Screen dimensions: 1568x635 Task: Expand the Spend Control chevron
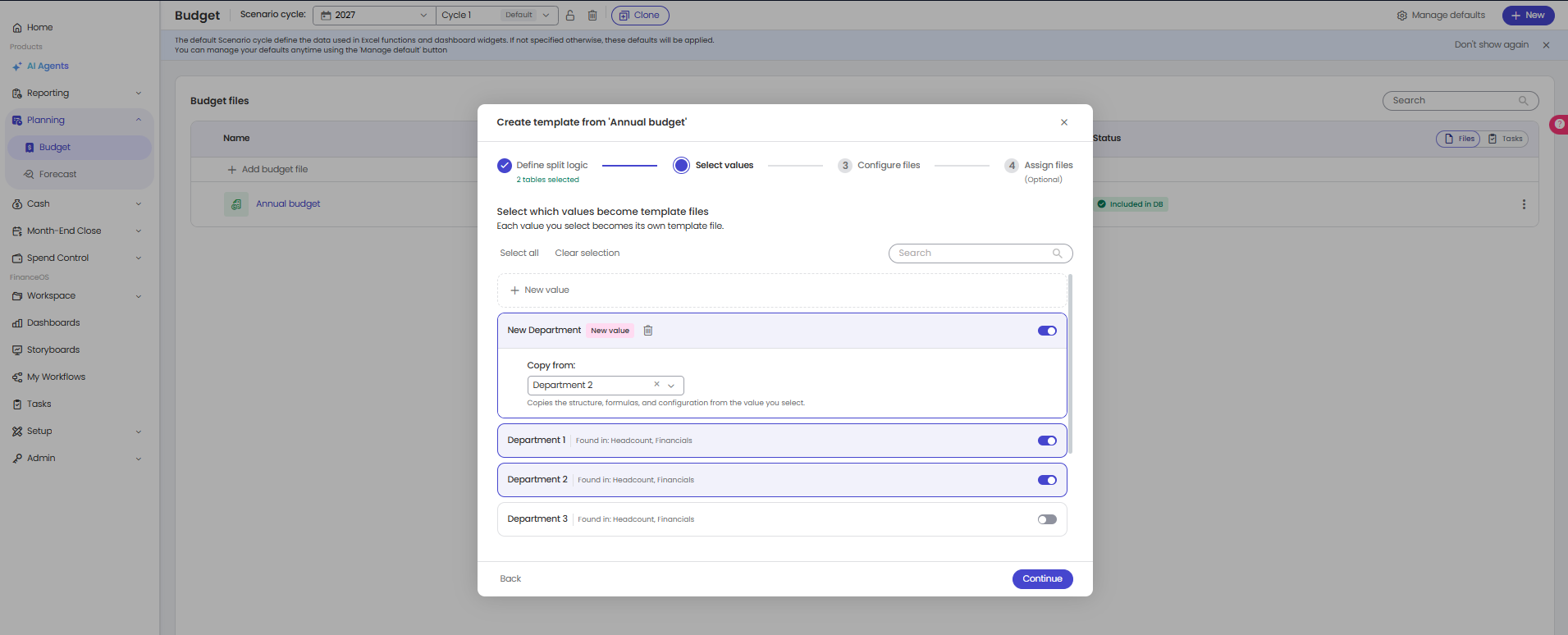(139, 258)
